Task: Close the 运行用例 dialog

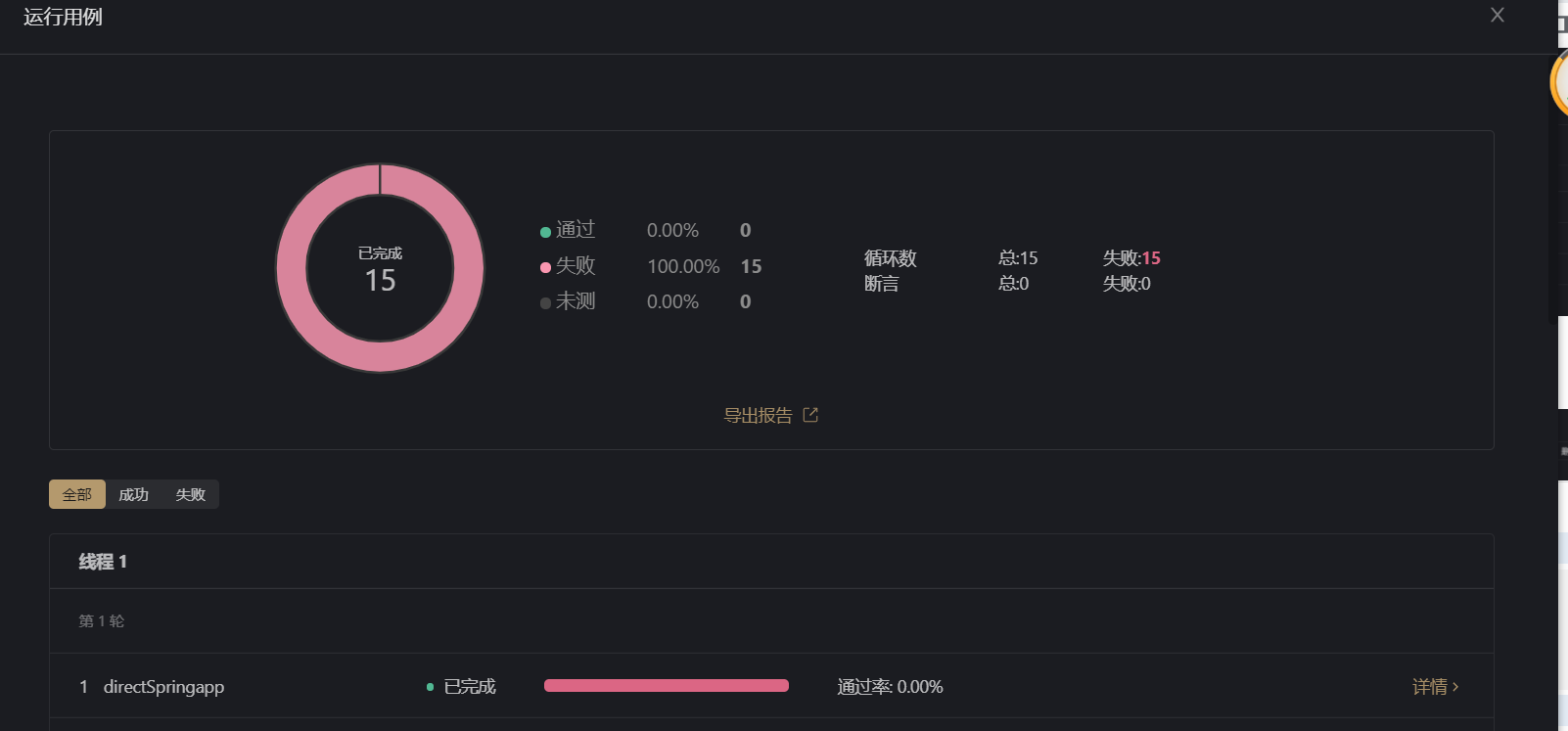Action: coord(1497,16)
